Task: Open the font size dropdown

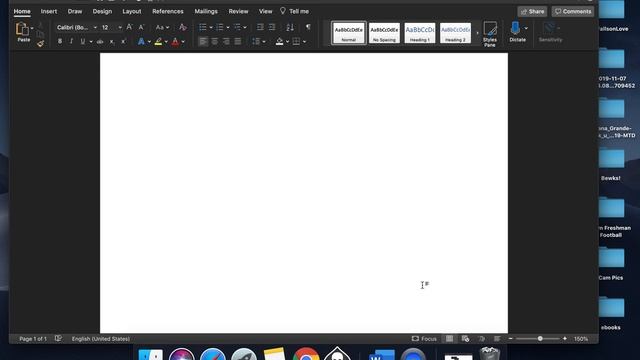Action: pos(120,27)
